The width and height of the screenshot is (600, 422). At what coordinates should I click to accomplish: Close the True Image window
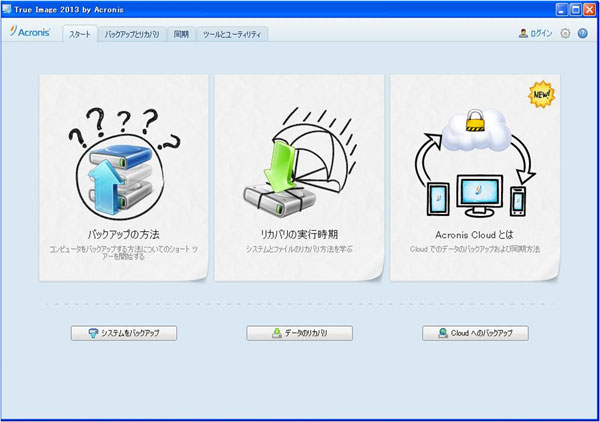point(590,10)
